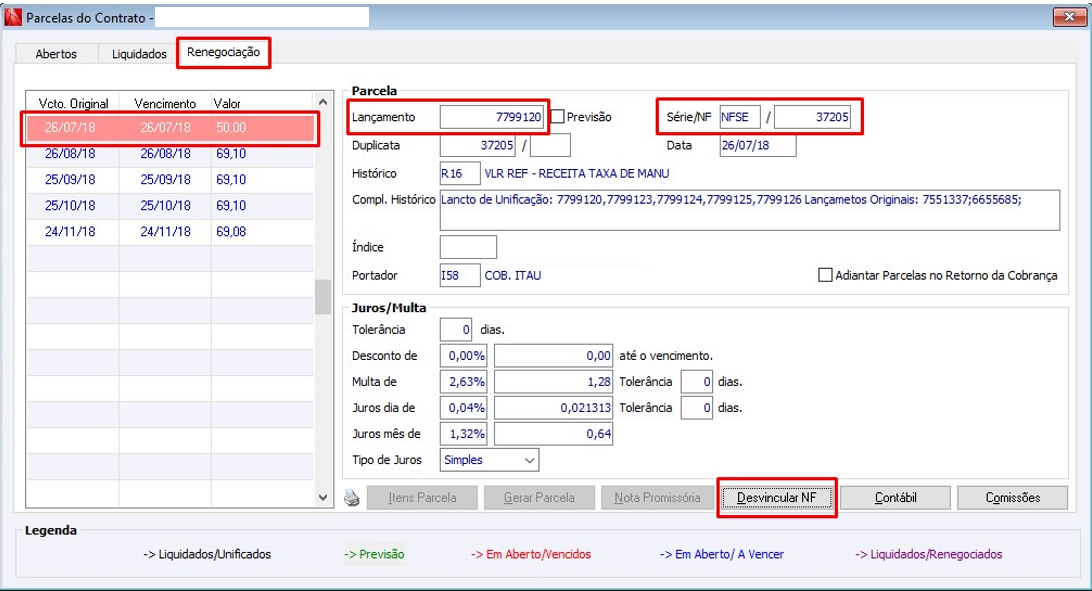Click the Desconto de percentage field

click(464, 356)
